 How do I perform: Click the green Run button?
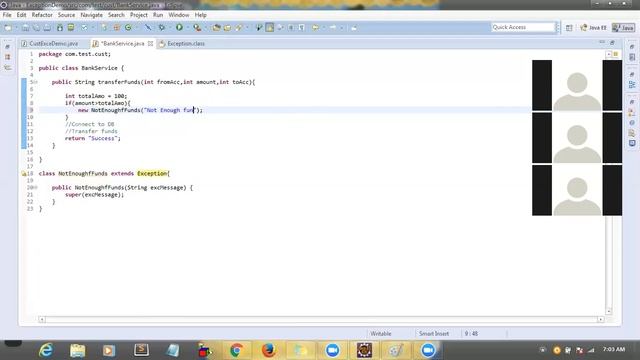(x=179, y=28)
